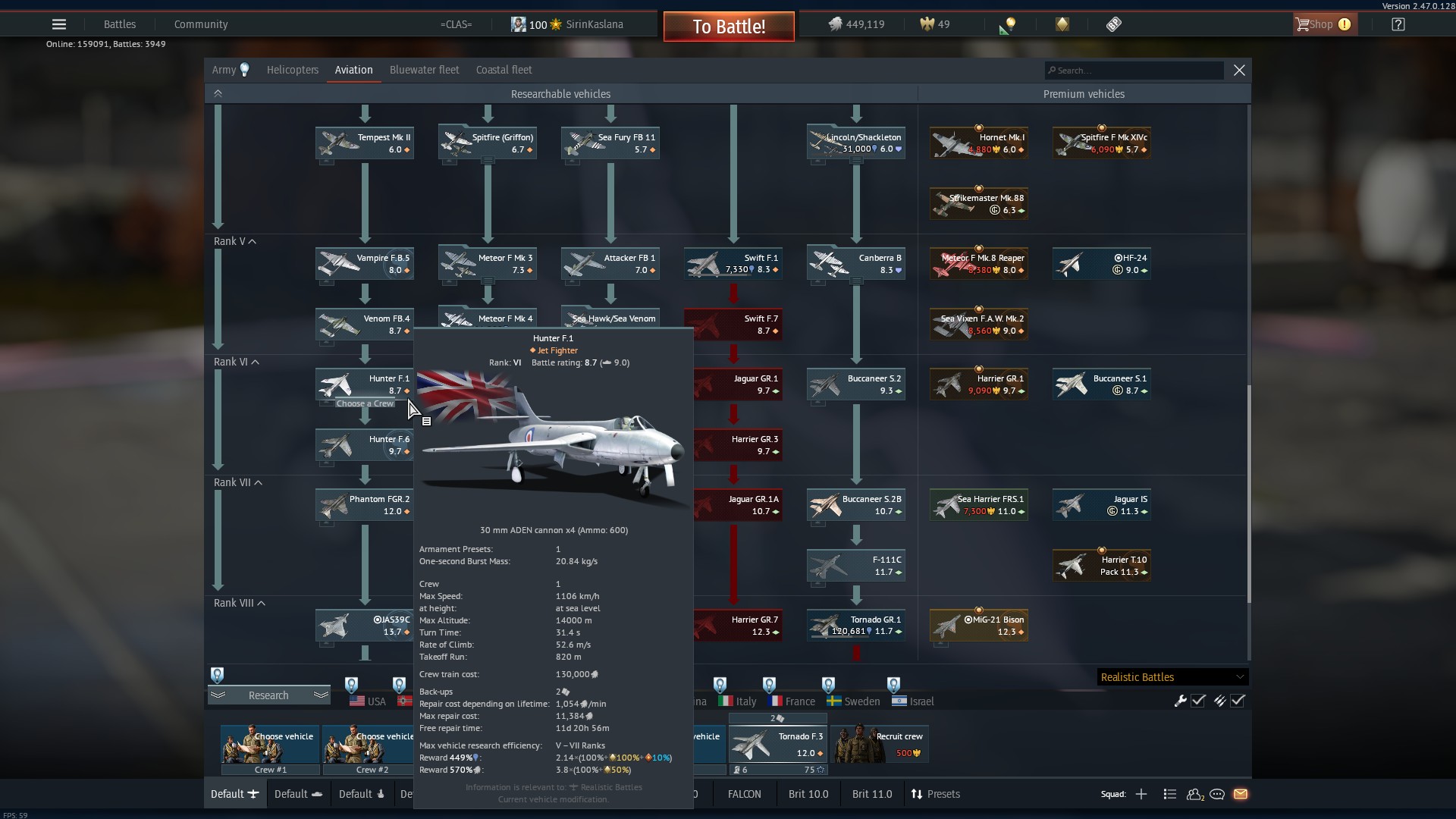Recruit a new crew for 500
The width and height of the screenshot is (1456, 819).
[880, 744]
